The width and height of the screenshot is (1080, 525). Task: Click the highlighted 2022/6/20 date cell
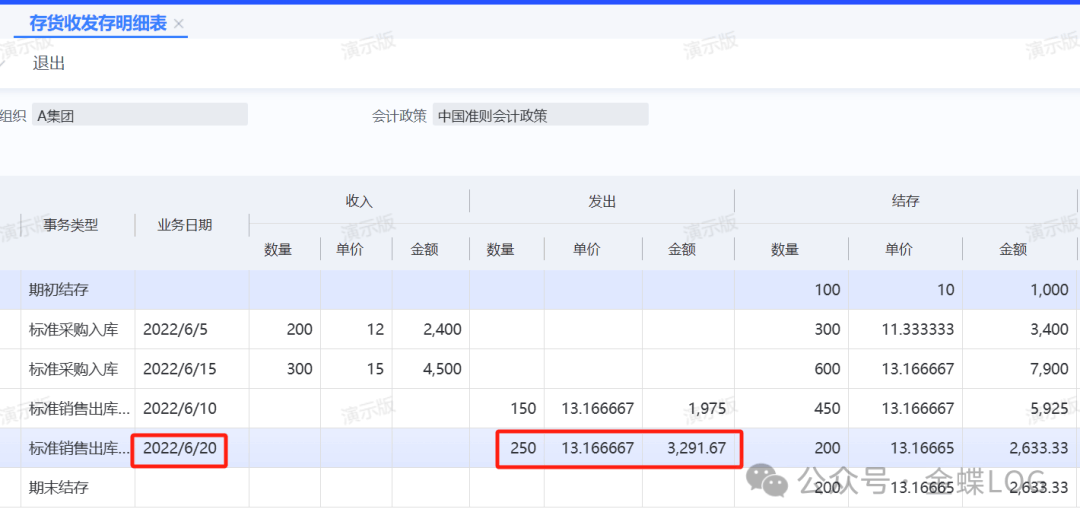point(182,448)
